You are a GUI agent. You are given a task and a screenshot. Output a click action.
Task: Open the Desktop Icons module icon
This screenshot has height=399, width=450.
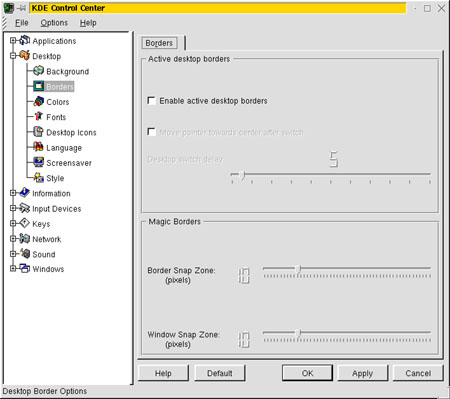[39, 132]
